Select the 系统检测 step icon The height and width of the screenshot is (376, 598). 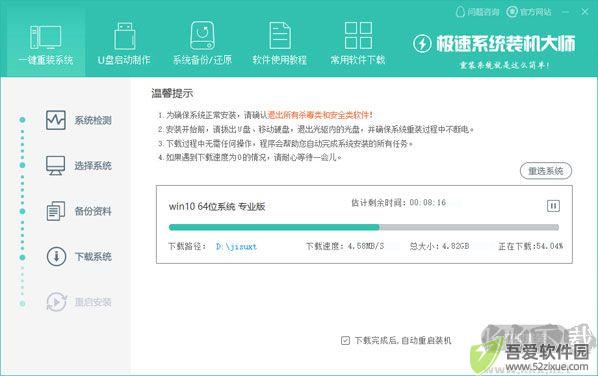[x=56, y=120]
